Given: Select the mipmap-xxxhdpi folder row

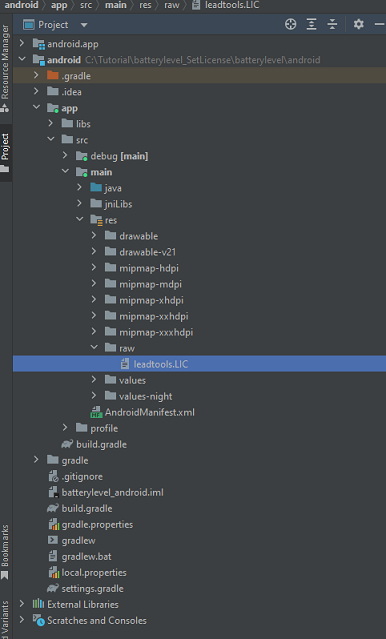Looking at the screenshot, I should (199, 332).
